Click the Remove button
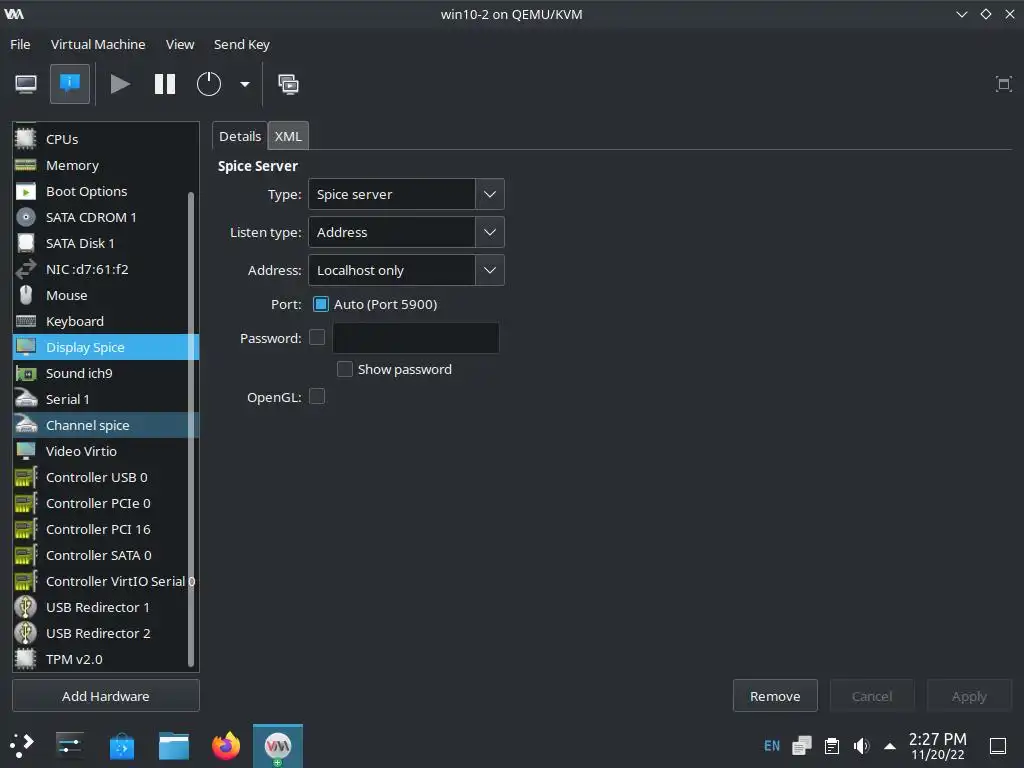1024x768 pixels. (x=775, y=696)
